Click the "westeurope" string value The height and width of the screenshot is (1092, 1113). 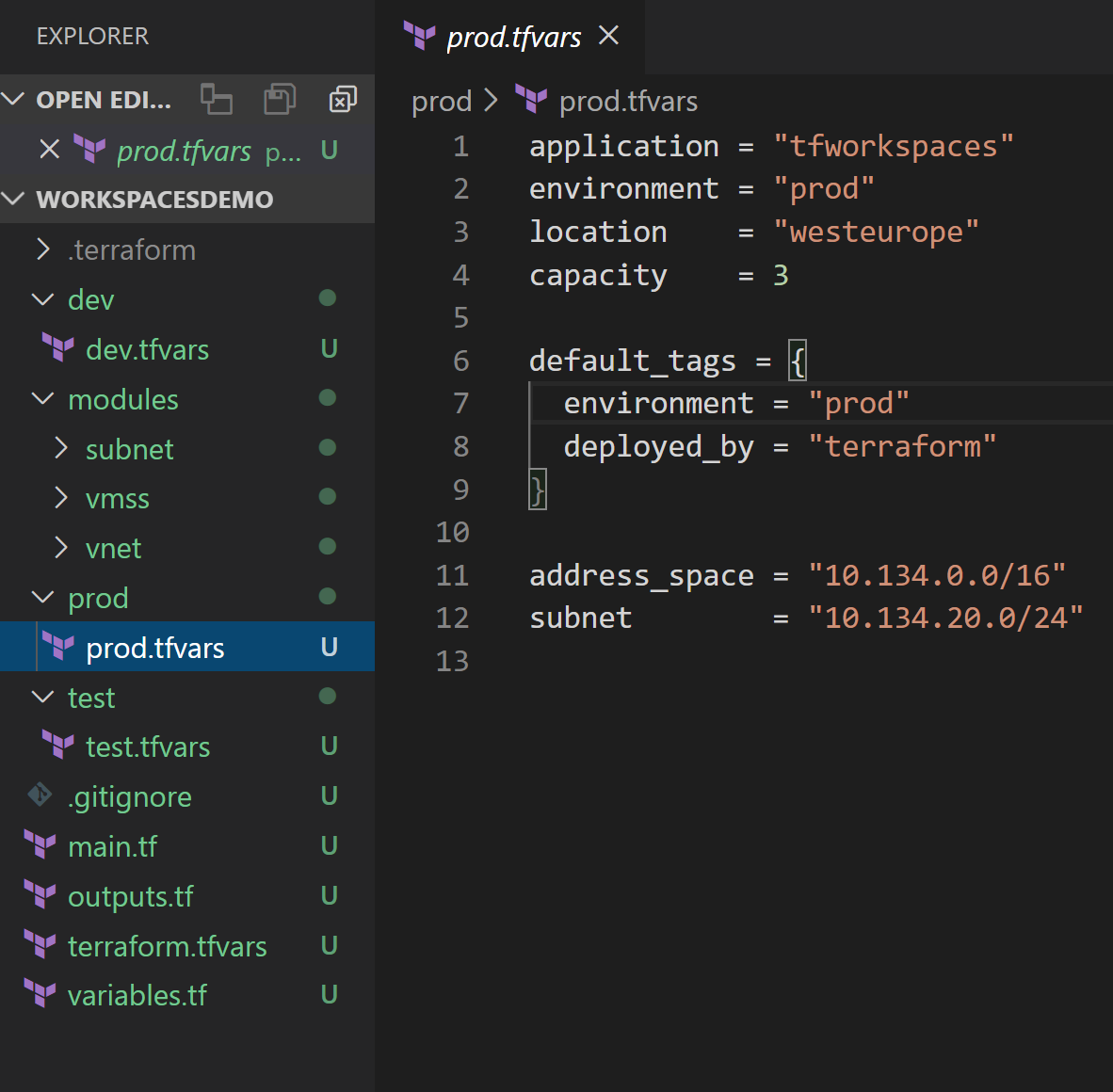pyautogui.click(x=876, y=232)
